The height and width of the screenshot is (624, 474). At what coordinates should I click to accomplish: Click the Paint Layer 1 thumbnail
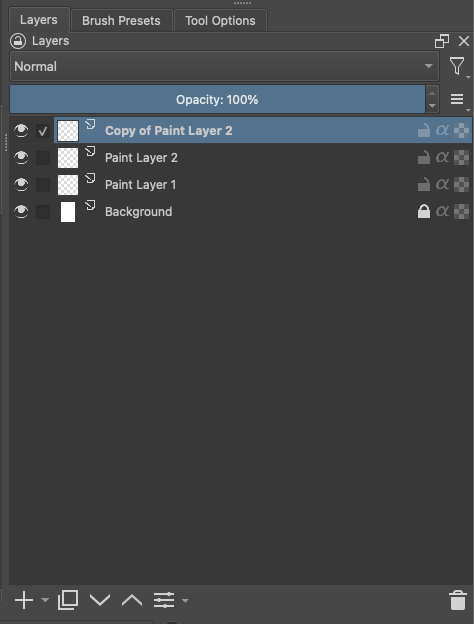point(68,185)
